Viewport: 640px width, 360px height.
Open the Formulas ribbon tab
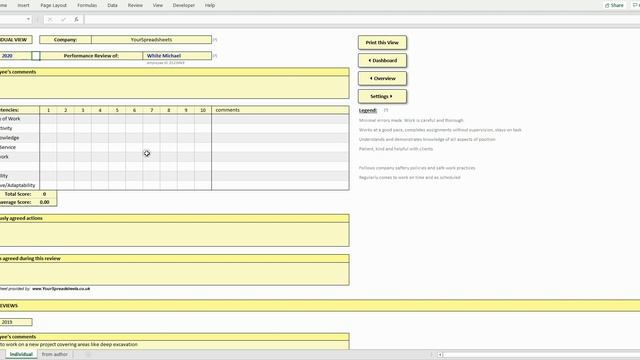87,5
